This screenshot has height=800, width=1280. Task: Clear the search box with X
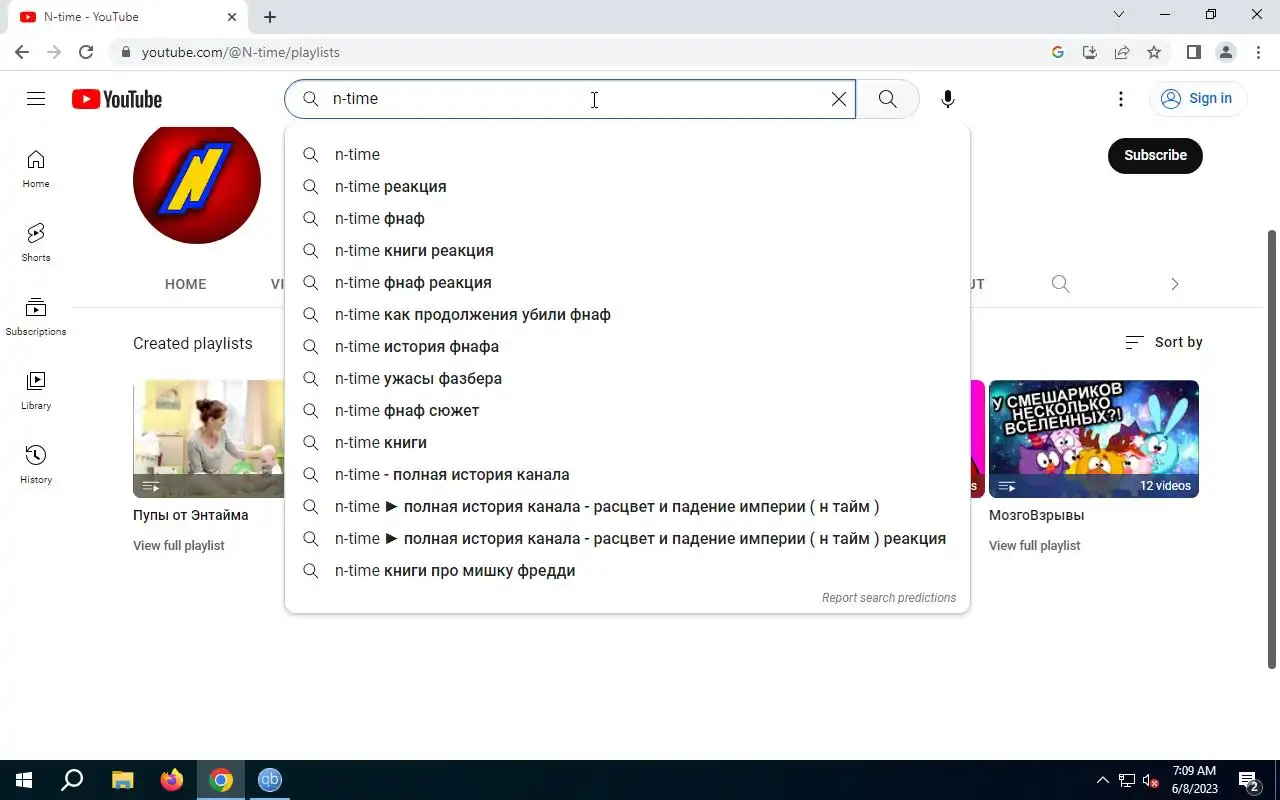[x=839, y=99]
